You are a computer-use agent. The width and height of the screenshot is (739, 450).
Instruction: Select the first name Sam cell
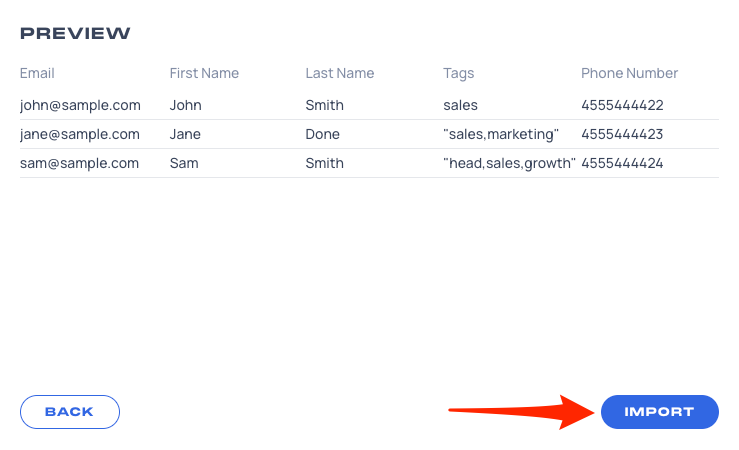(x=184, y=164)
